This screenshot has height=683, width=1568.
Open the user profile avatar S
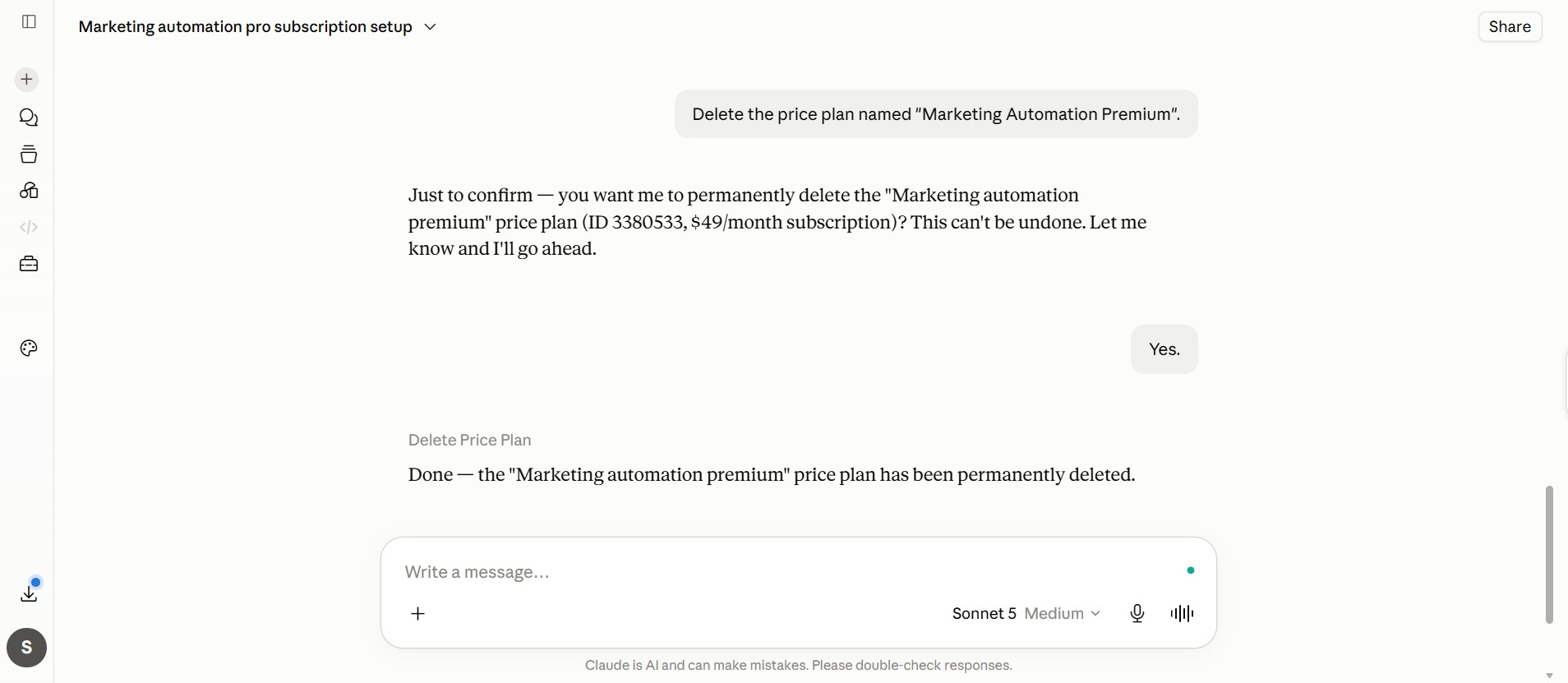[26, 648]
